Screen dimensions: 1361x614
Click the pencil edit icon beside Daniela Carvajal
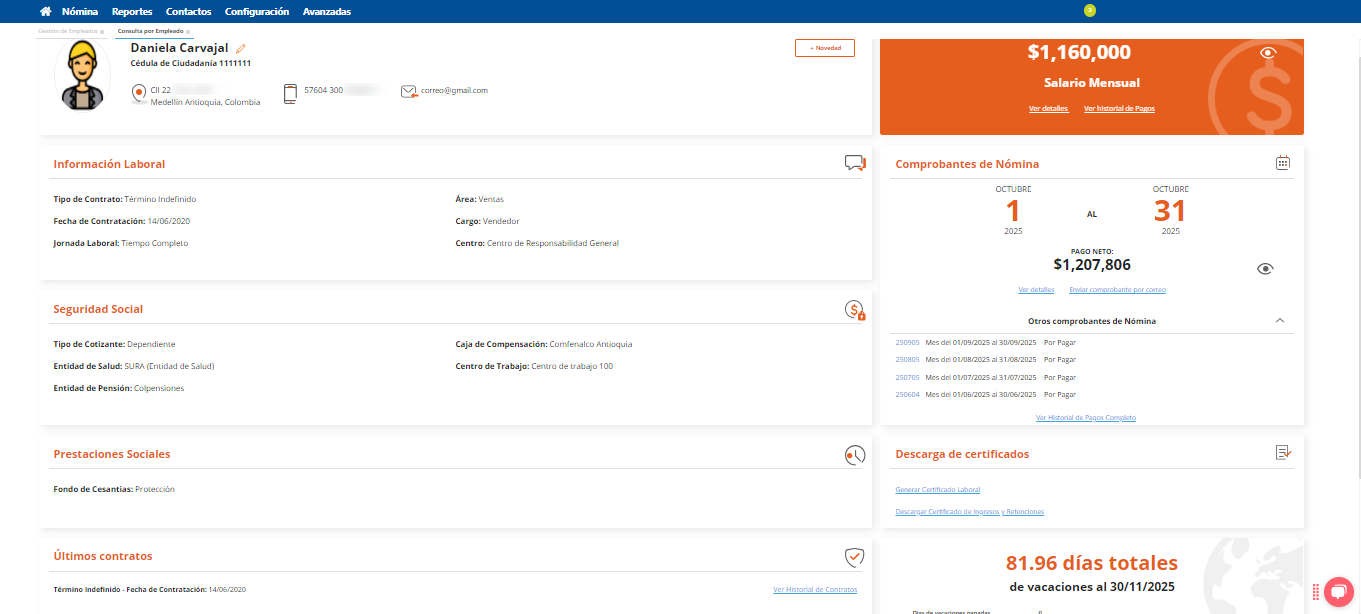point(241,48)
